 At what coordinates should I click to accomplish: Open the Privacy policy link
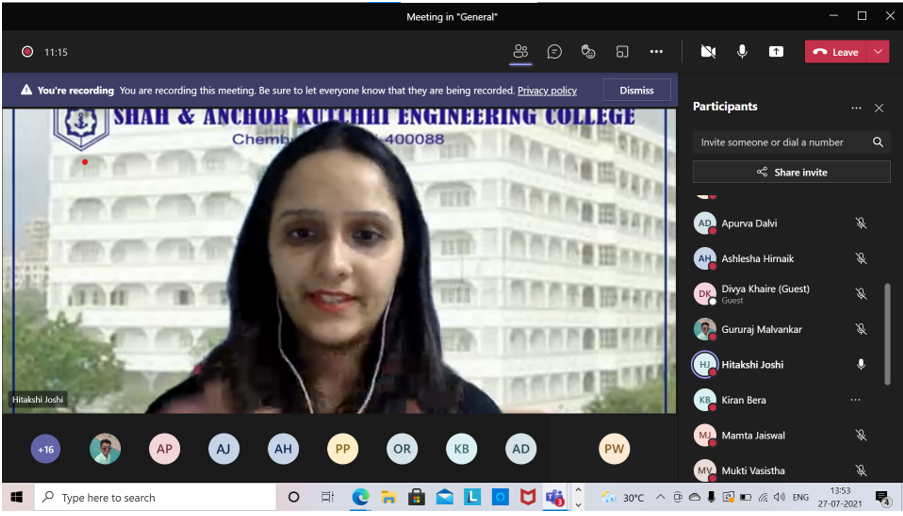547,91
